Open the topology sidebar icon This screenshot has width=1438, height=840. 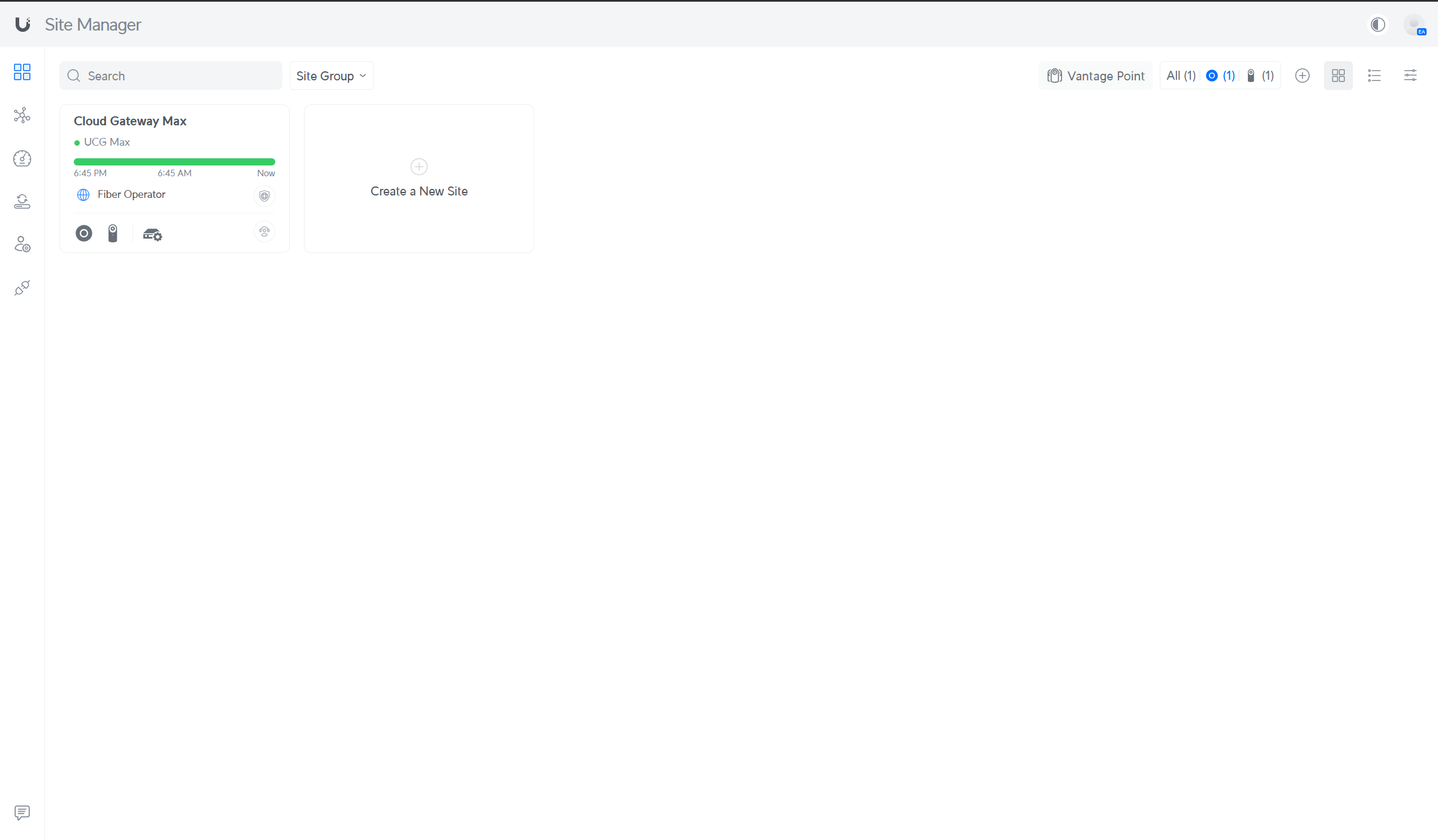(x=22, y=115)
